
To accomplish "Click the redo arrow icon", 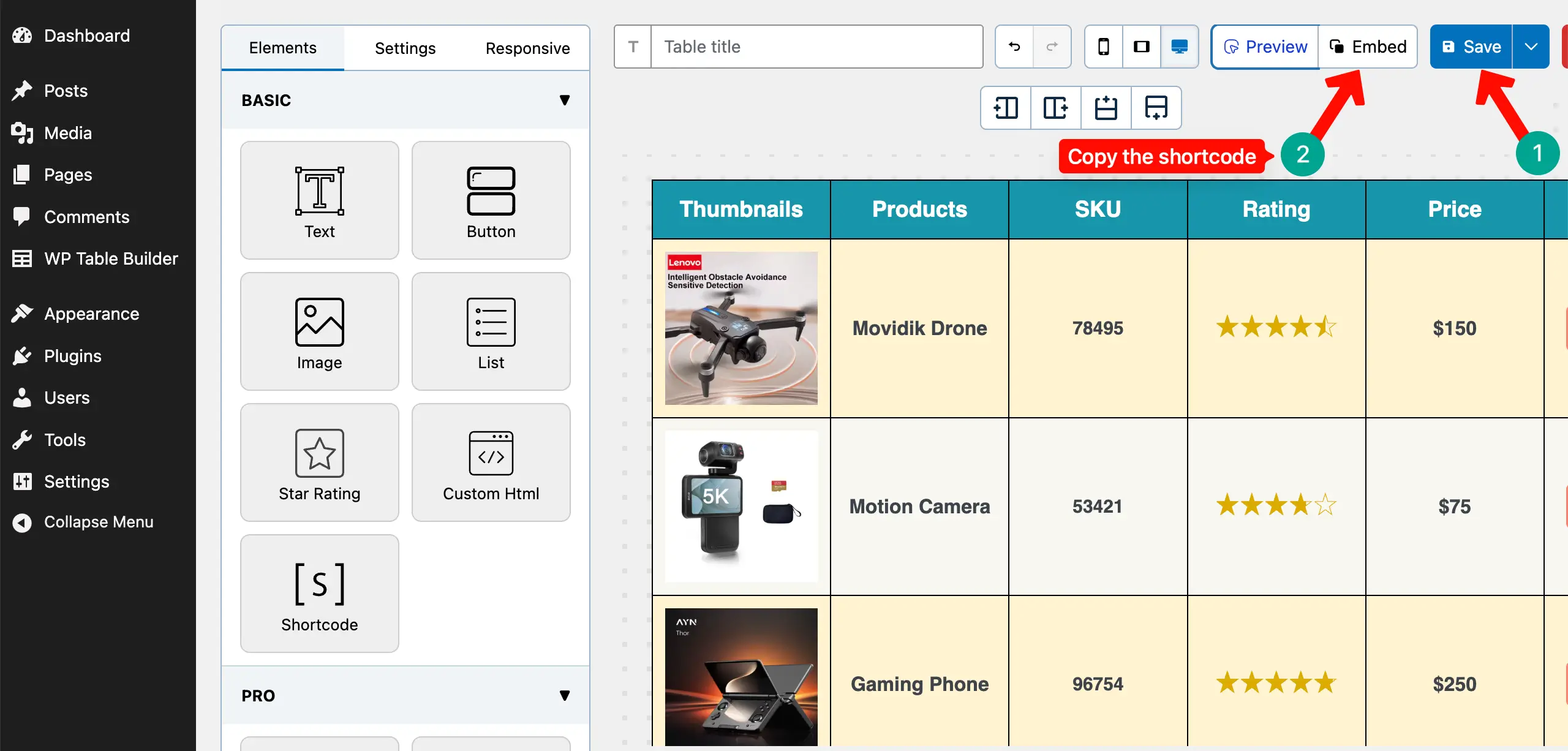I will coord(1052,47).
